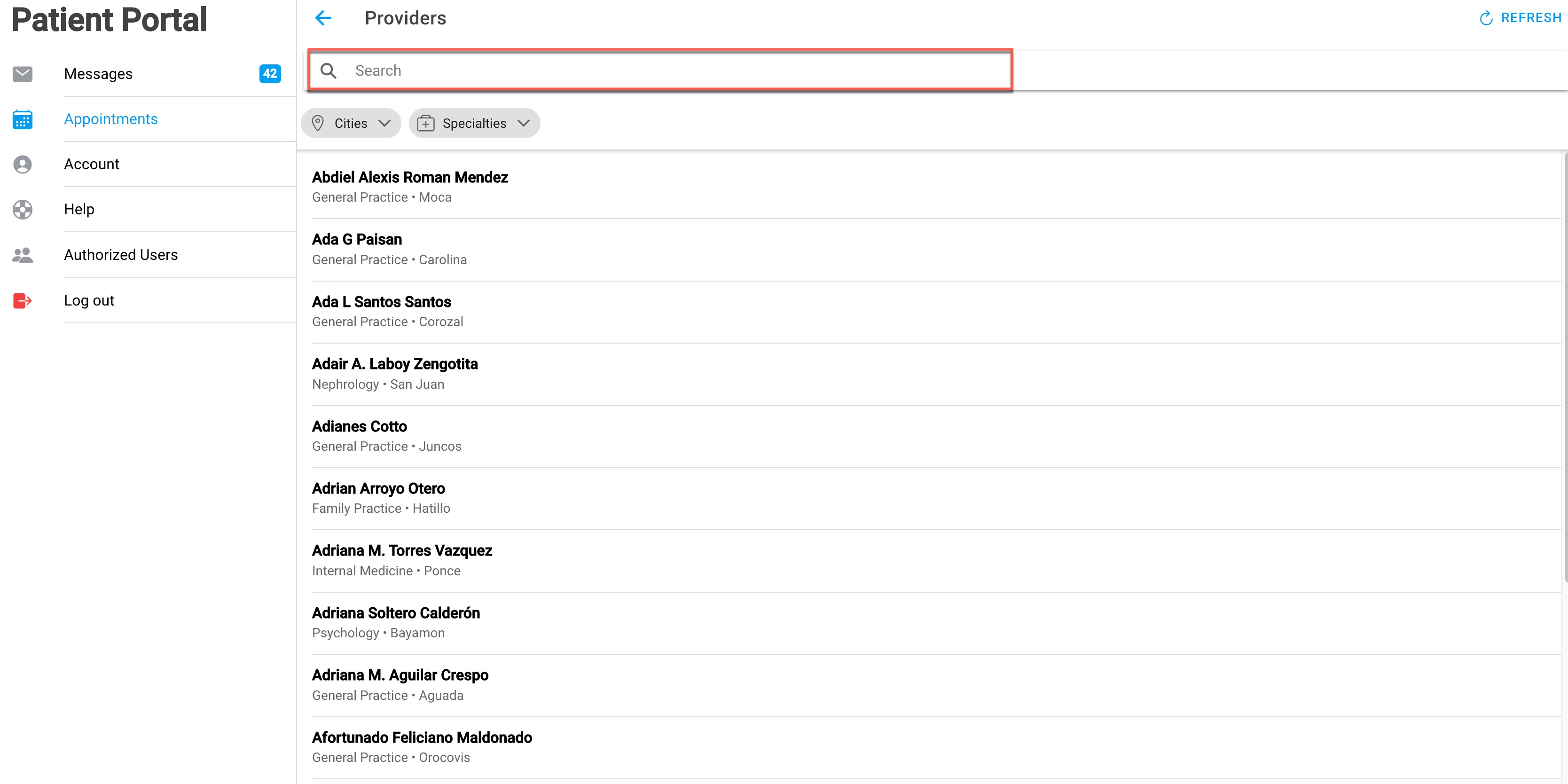Click the Account profile icon
Image resolution: width=1568 pixels, height=784 pixels.
click(x=23, y=165)
